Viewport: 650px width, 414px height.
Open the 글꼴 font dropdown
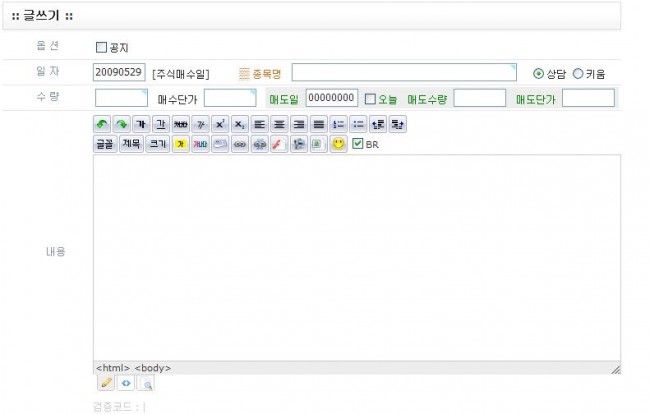[105, 144]
